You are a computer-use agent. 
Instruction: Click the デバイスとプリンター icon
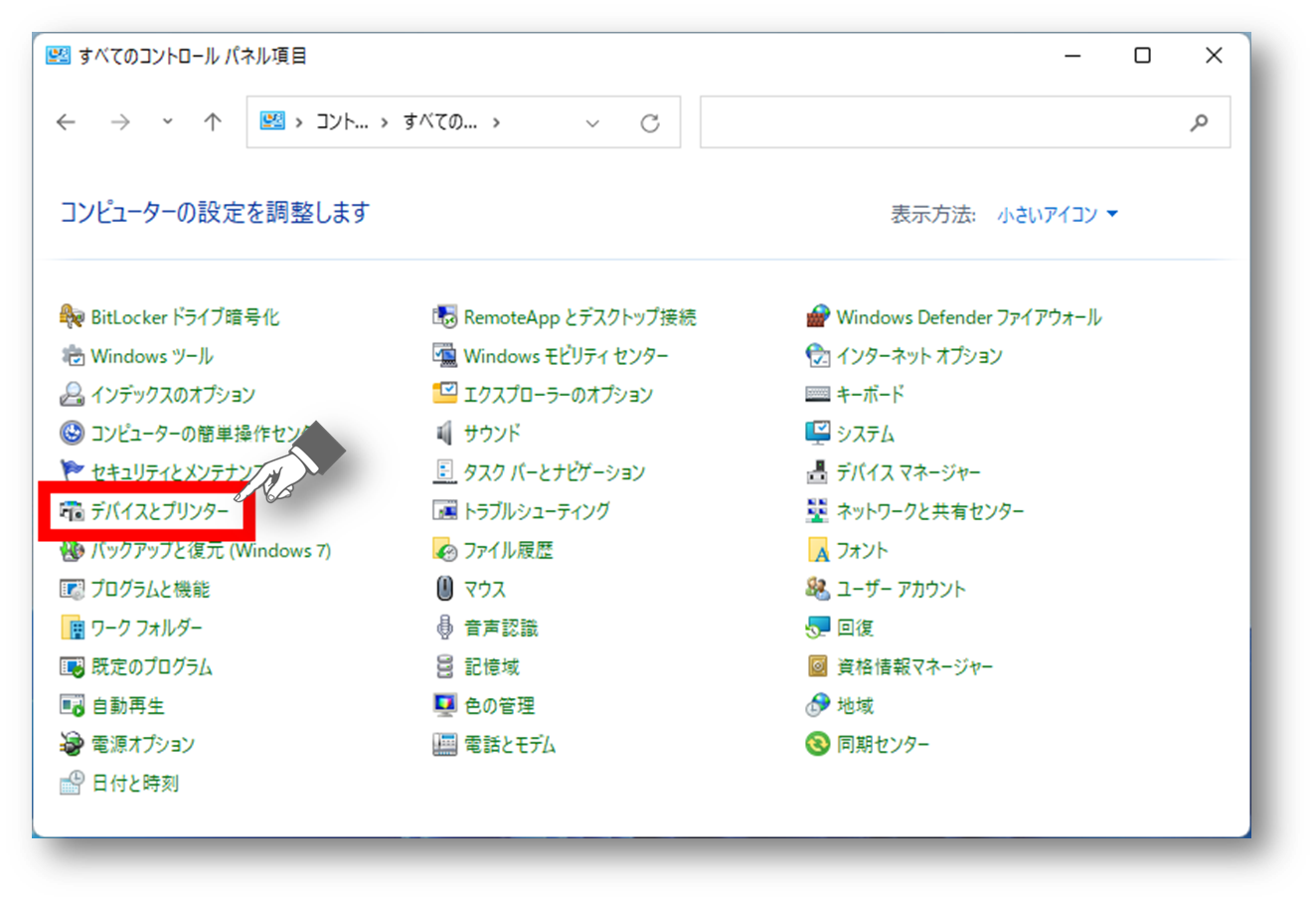[x=72, y=511]
